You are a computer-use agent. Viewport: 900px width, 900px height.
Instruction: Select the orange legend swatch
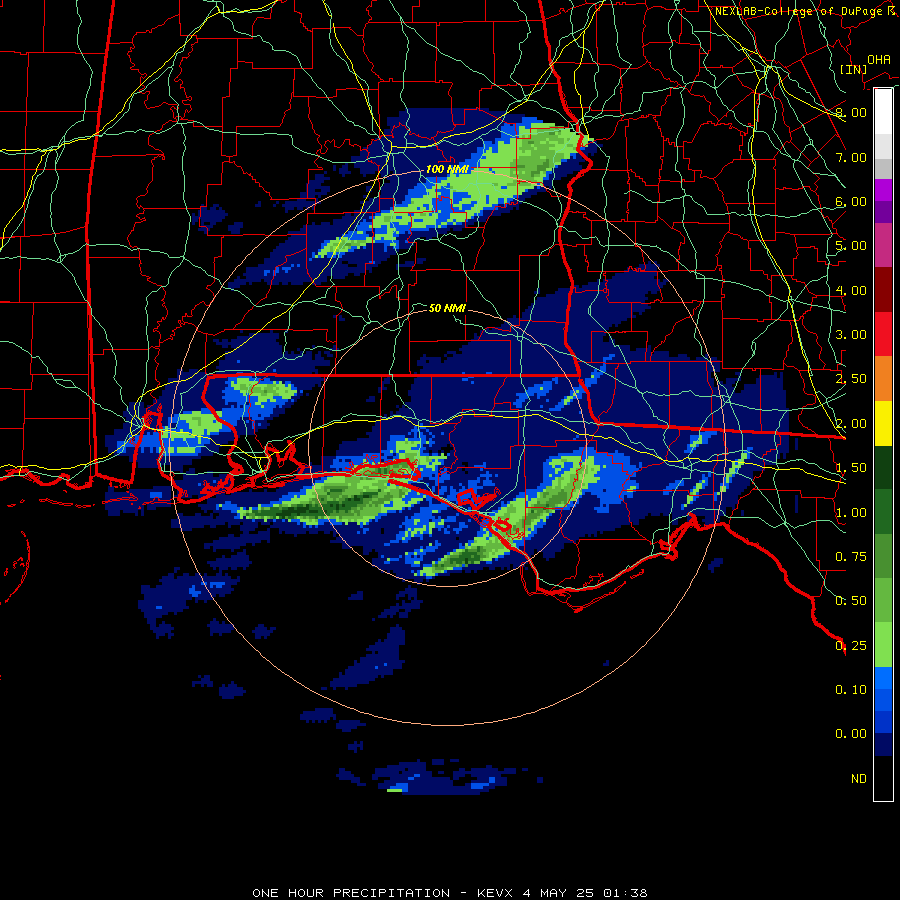[883, 379]
